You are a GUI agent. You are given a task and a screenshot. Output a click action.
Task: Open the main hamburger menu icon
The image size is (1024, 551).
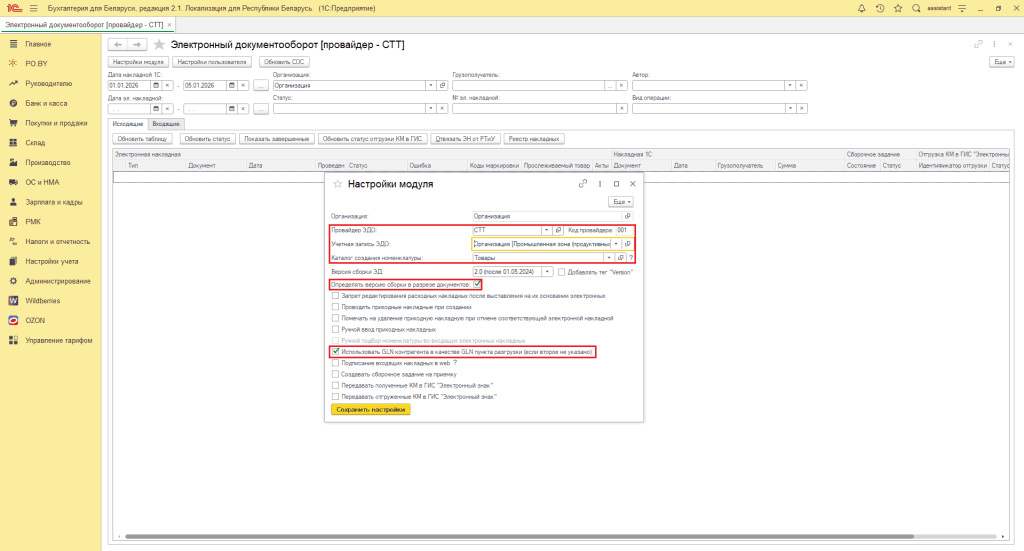coord(33,8)
